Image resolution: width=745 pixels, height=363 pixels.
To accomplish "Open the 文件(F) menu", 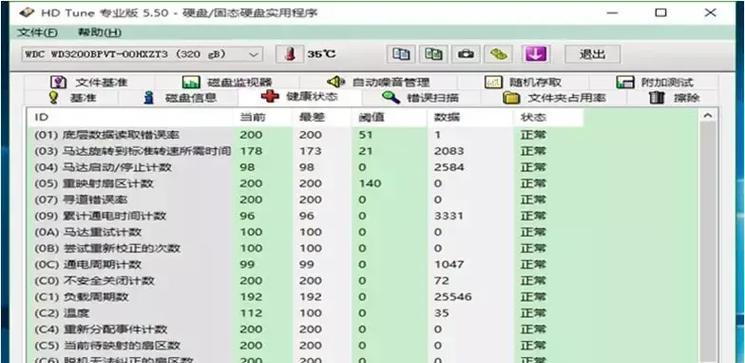I will (37, 33).
